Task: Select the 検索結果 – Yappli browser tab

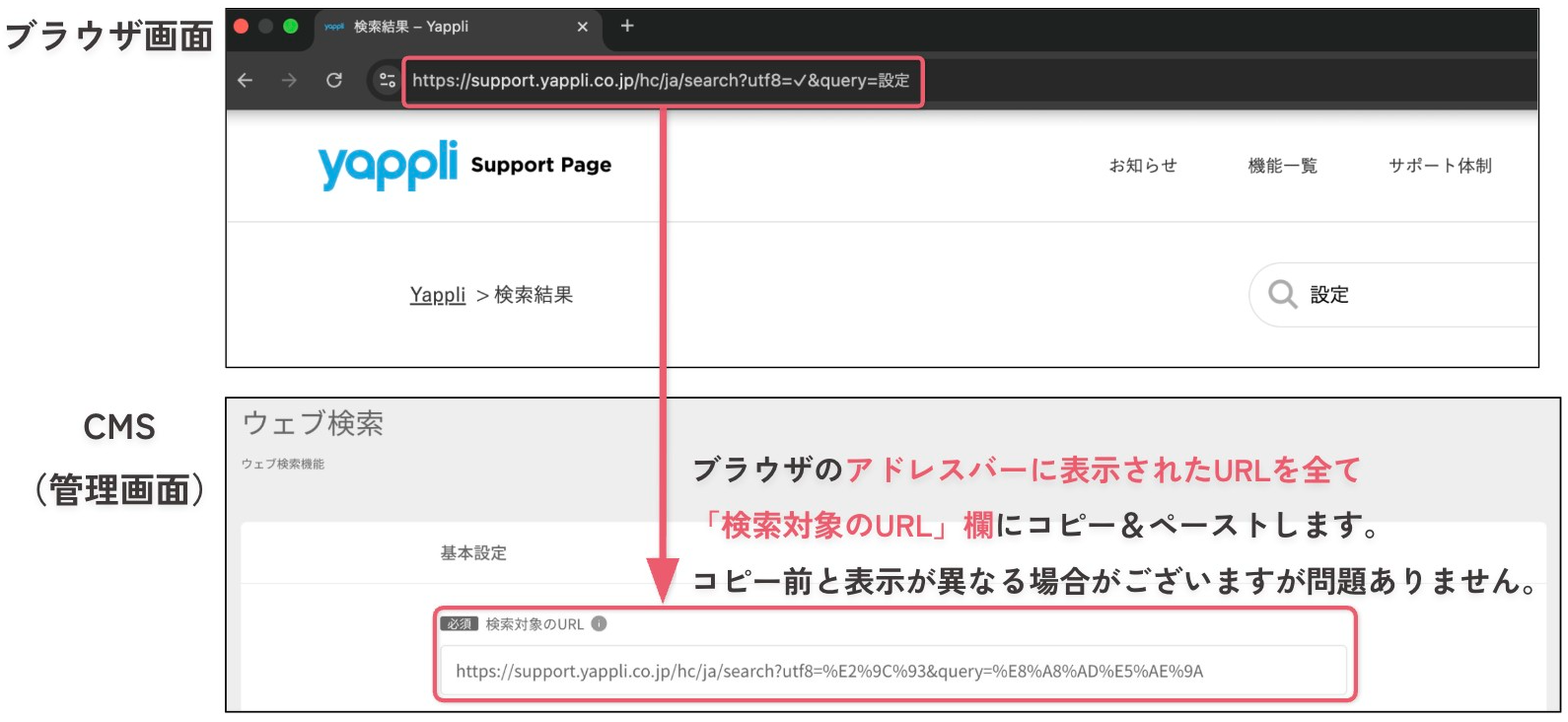Action: point(458,27)
